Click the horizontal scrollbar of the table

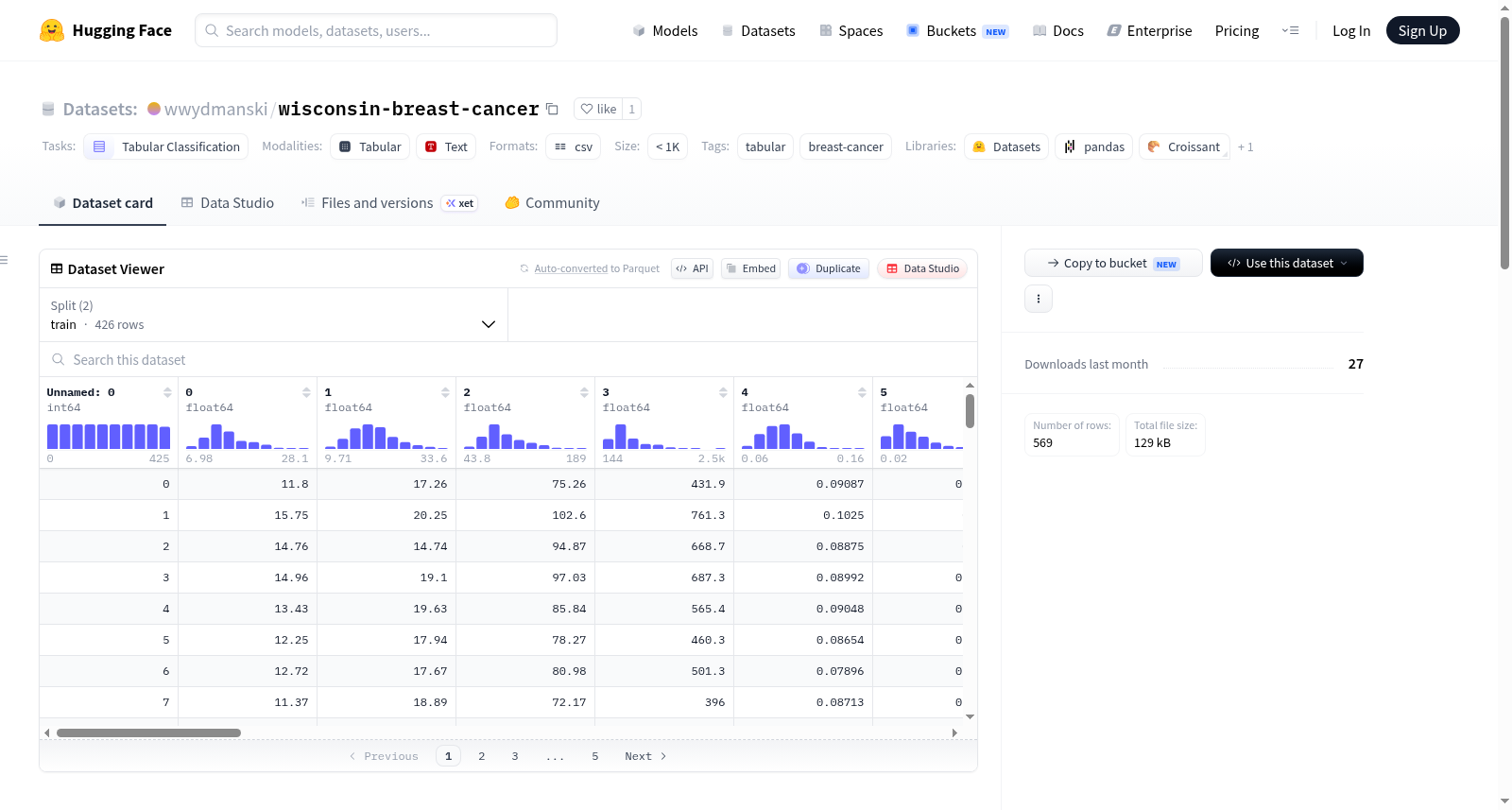pos(148,732)
